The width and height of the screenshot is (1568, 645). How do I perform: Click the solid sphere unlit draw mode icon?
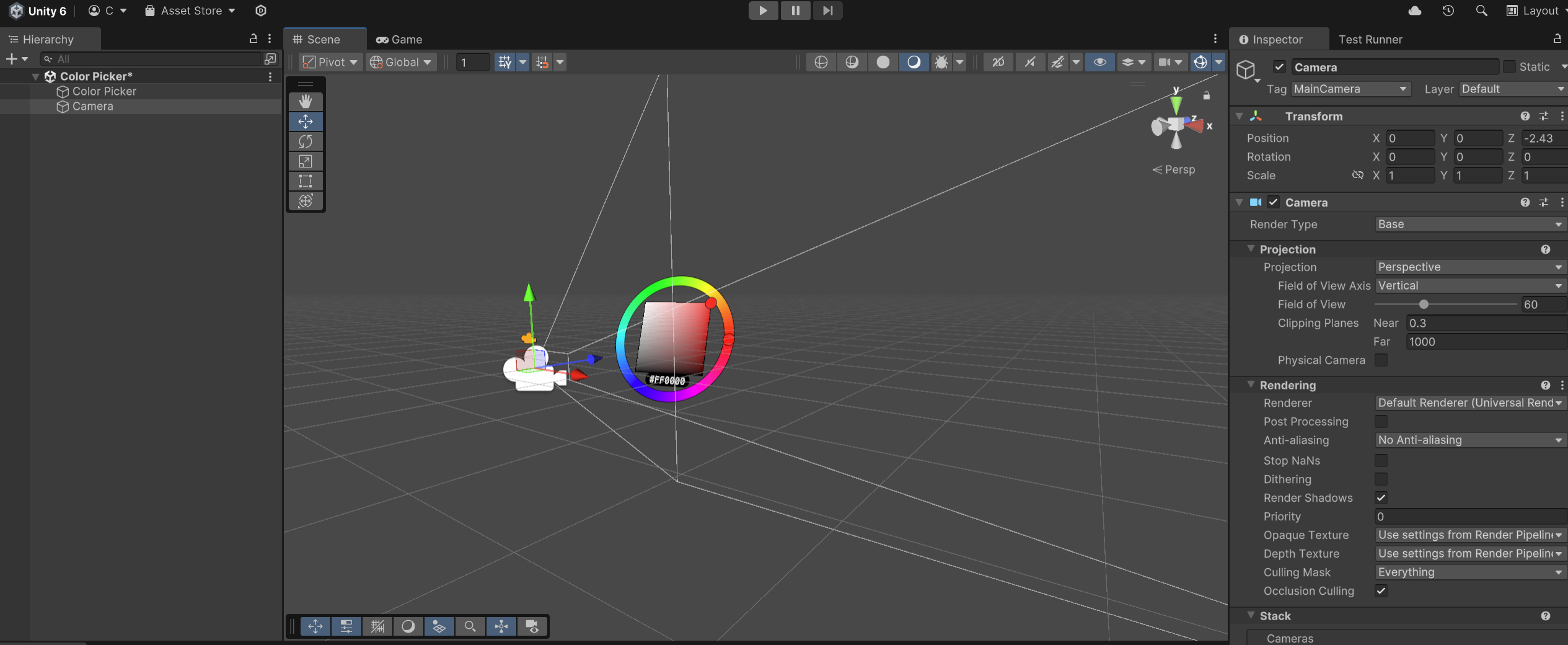click(x=883, y=62)
